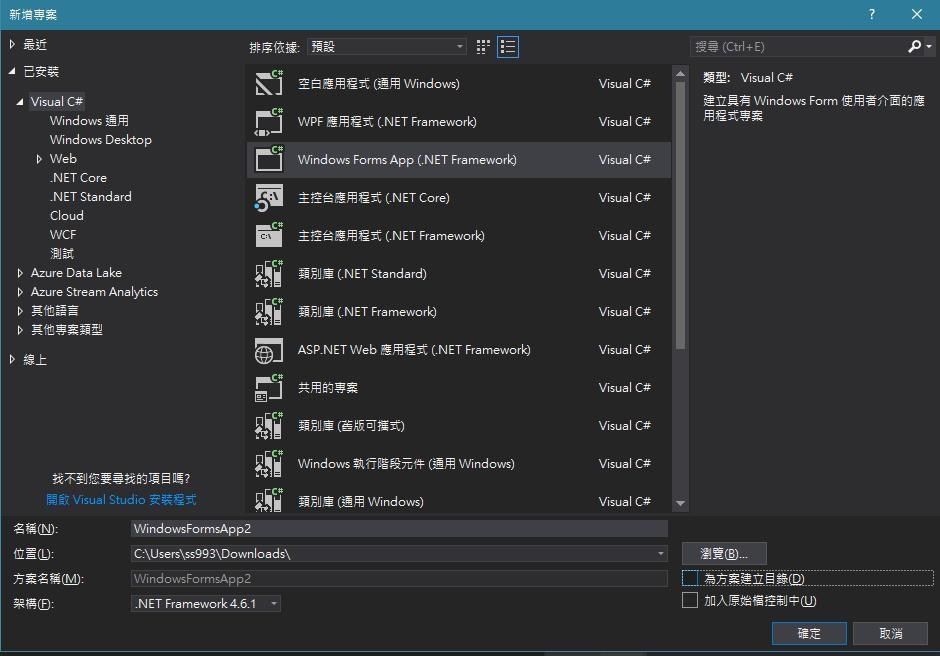Viewport: 940px width, 656px height.
Task: Click the blank UWP app template icon
Action: (269, 84)
